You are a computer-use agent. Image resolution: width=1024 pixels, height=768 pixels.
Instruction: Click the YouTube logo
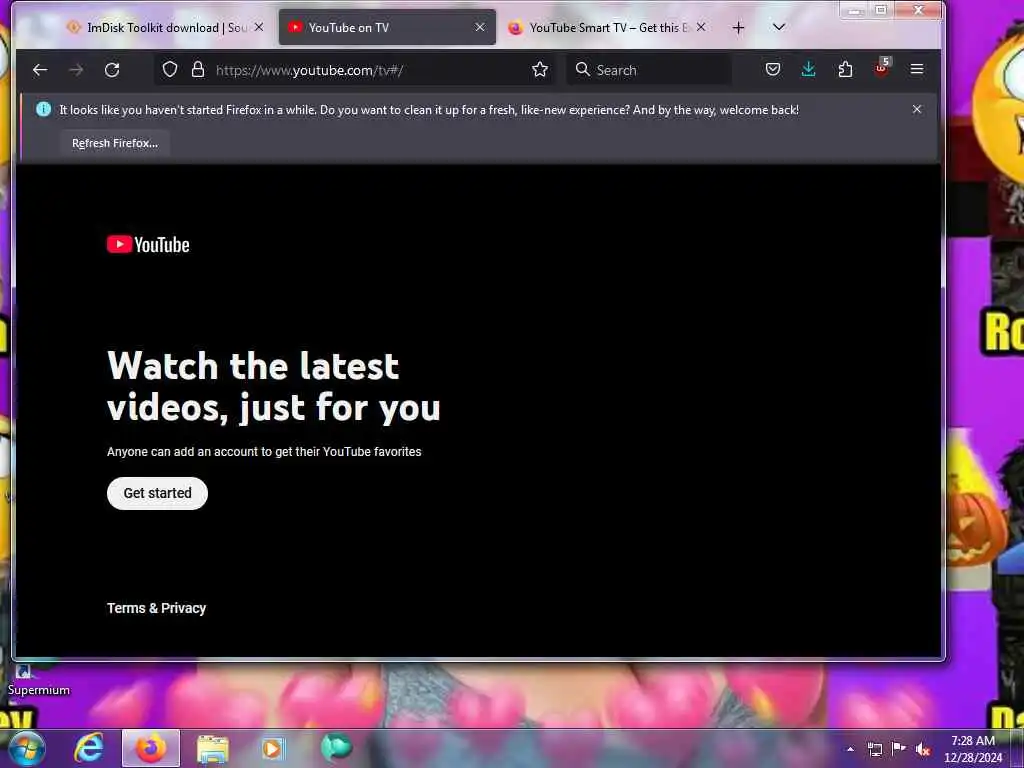pos(148,244)
